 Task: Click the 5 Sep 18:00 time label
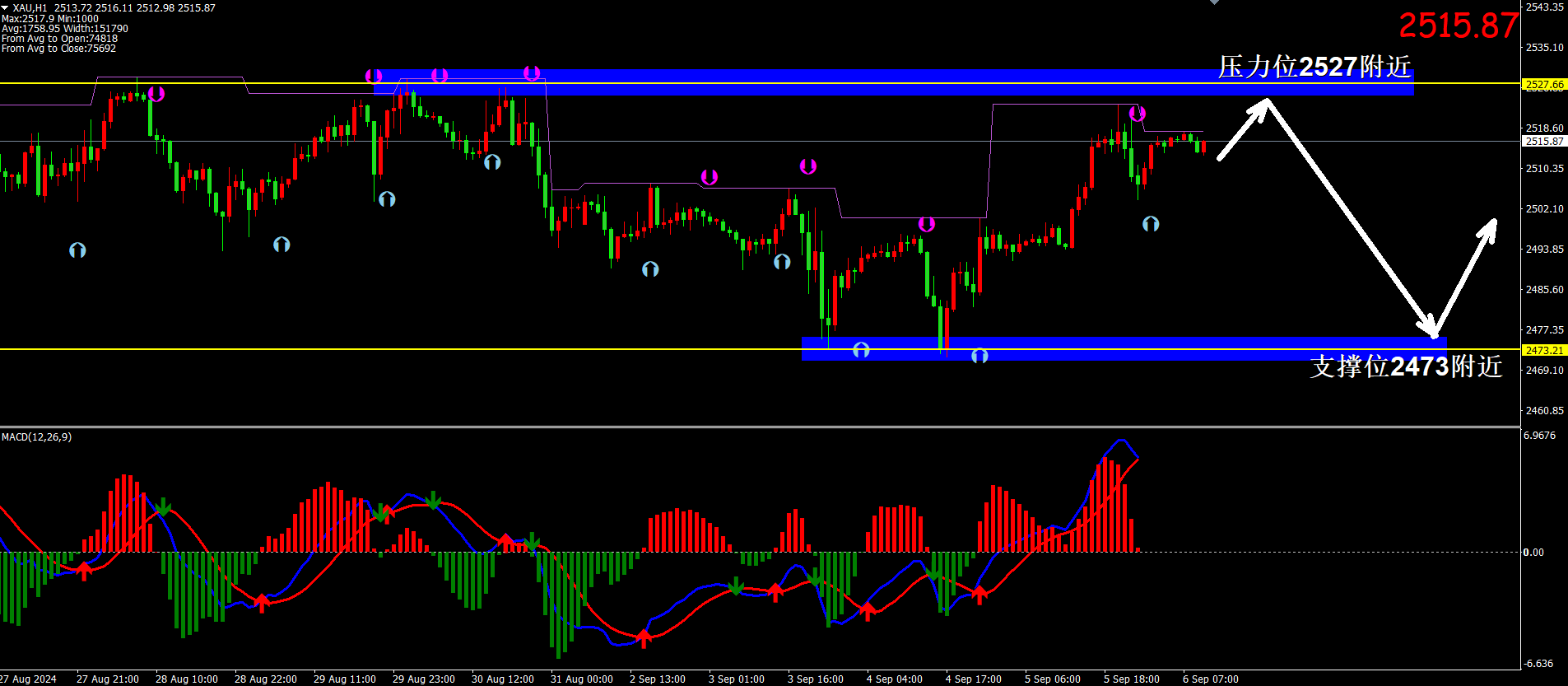point(1132,679)
